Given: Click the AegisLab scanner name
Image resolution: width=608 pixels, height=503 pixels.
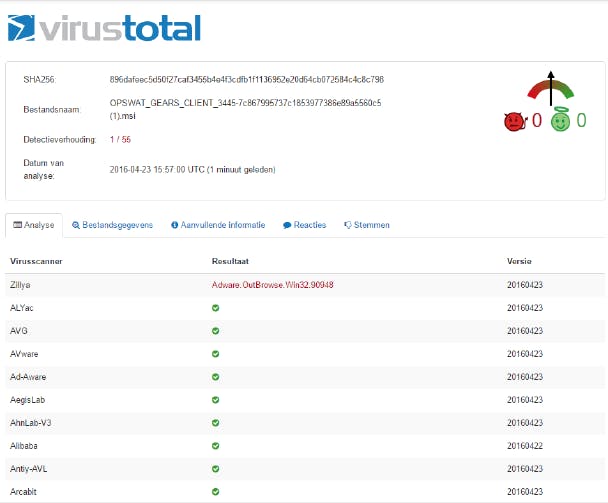Looking at the screenshot, I should (x=28, y=400).
